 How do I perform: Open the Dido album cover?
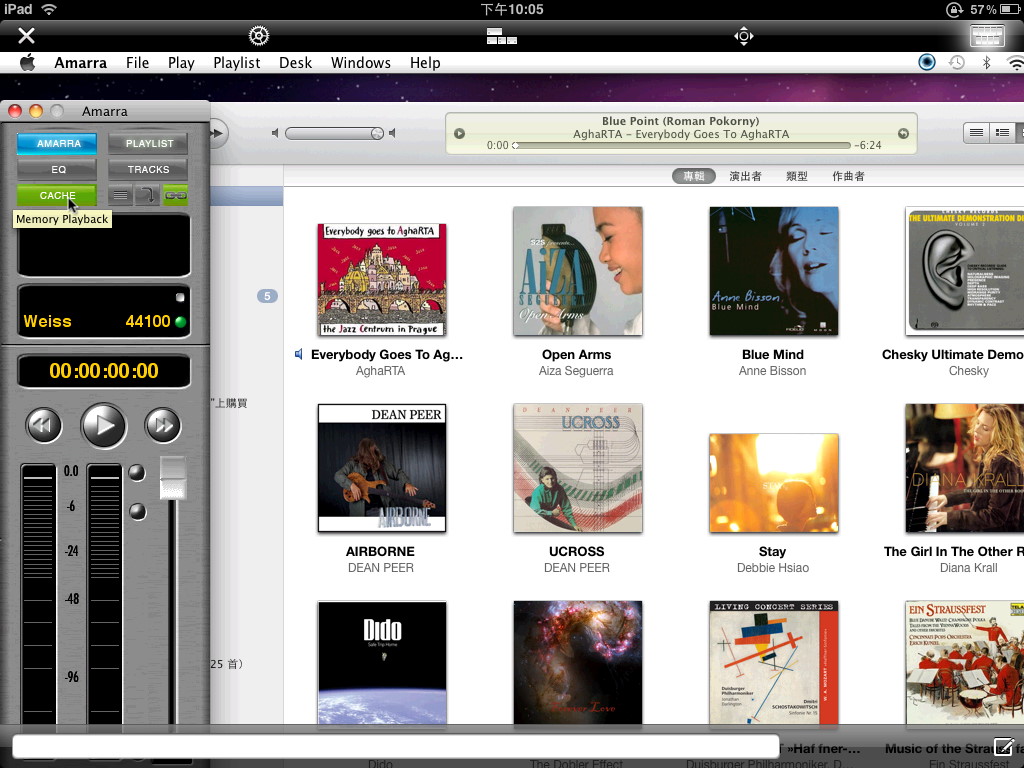[x=382, y=662]
